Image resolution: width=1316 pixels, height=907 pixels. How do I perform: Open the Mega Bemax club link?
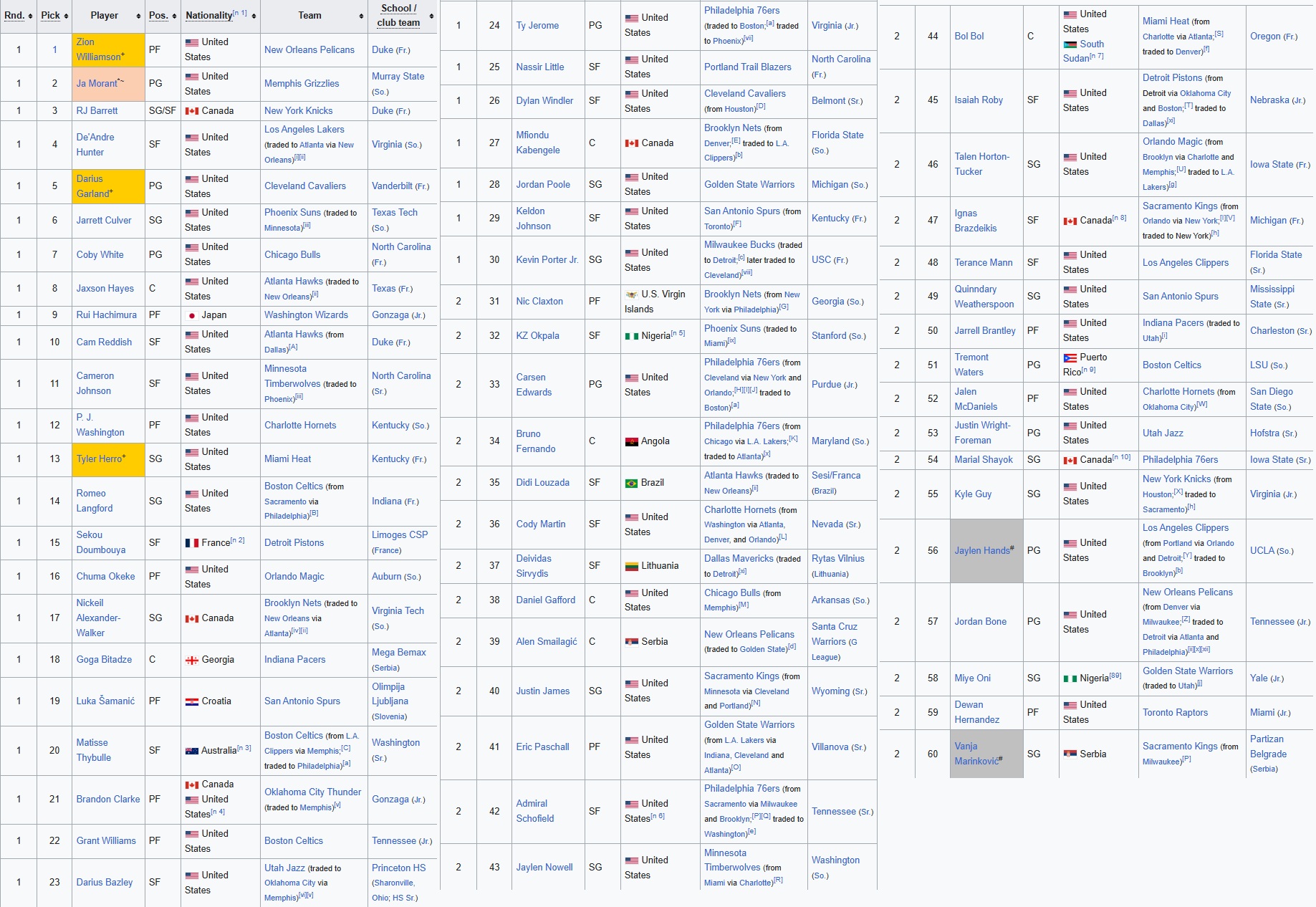pos(399,653)
